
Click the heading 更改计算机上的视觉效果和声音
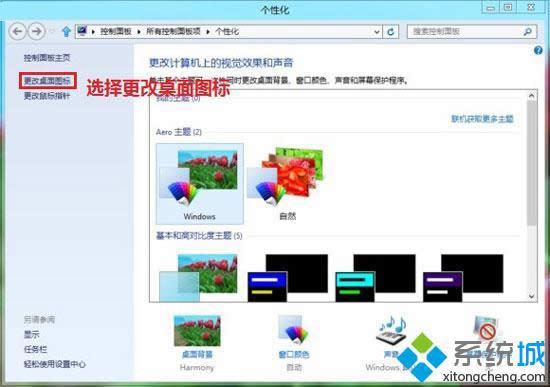[x=221, y=63]
